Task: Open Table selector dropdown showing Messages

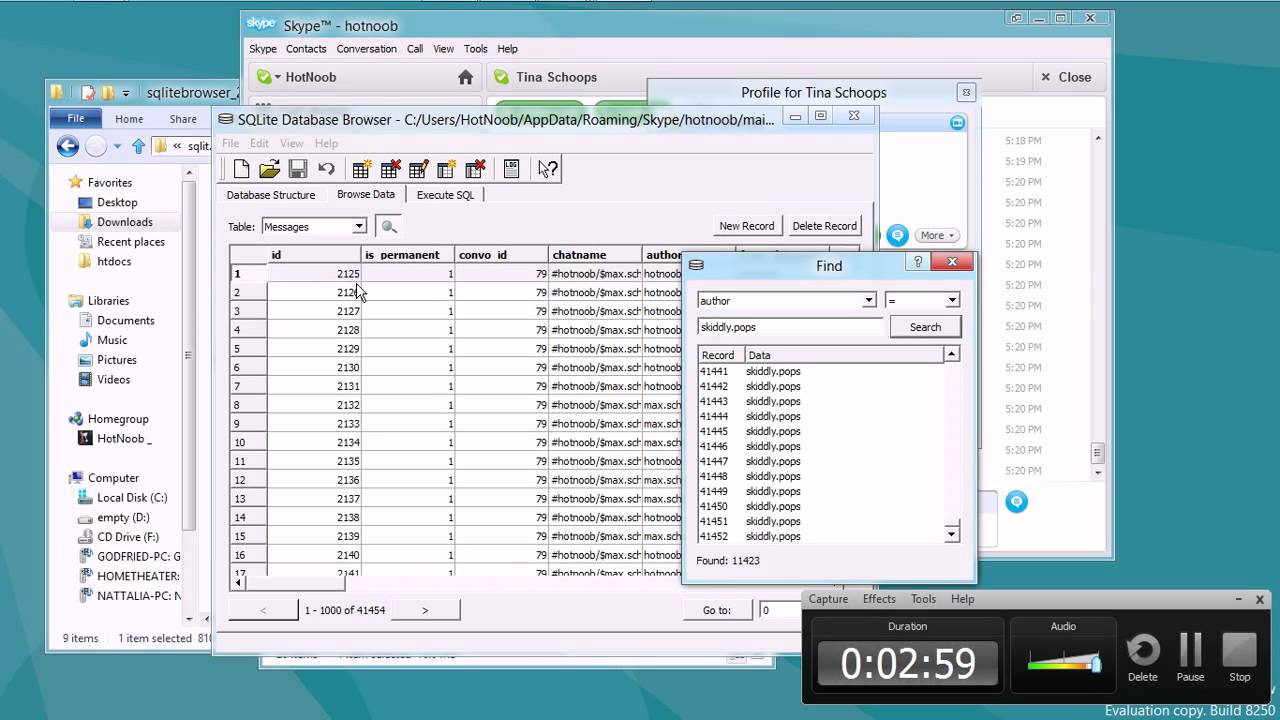Action: (314, 227)
